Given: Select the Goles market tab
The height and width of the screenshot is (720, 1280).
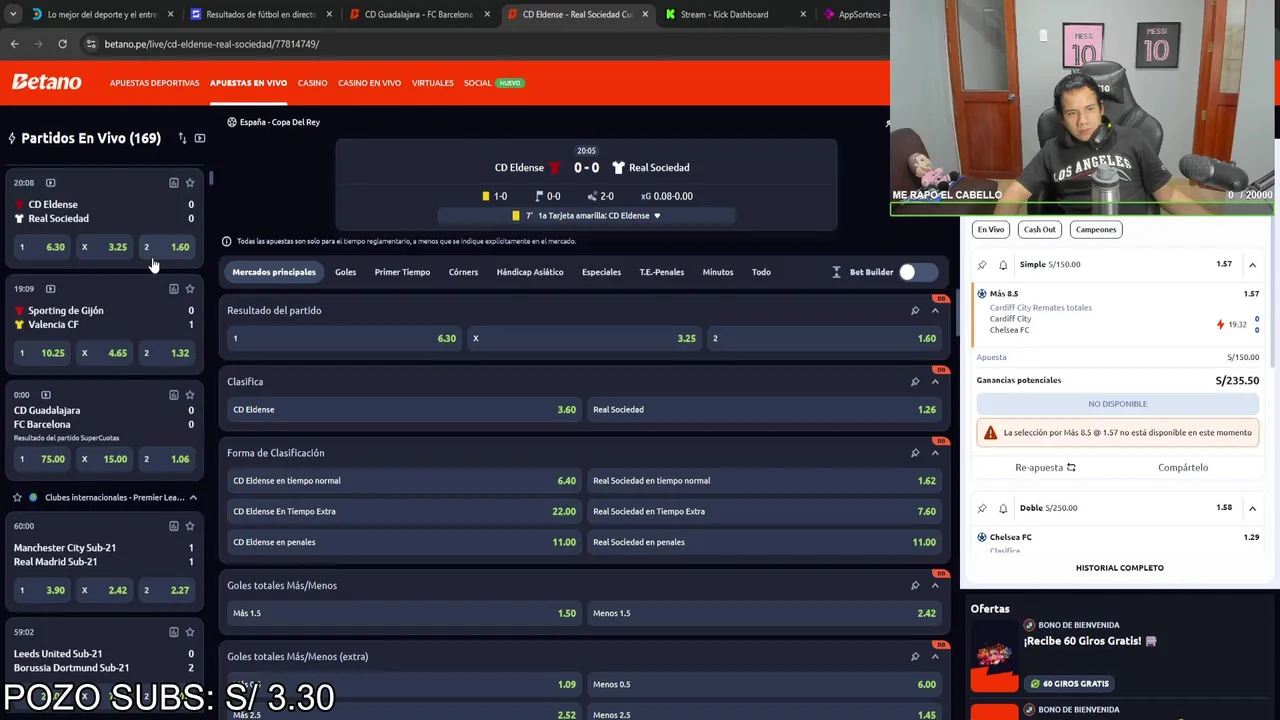Looking at the screenshot, I should click(345, 272).
